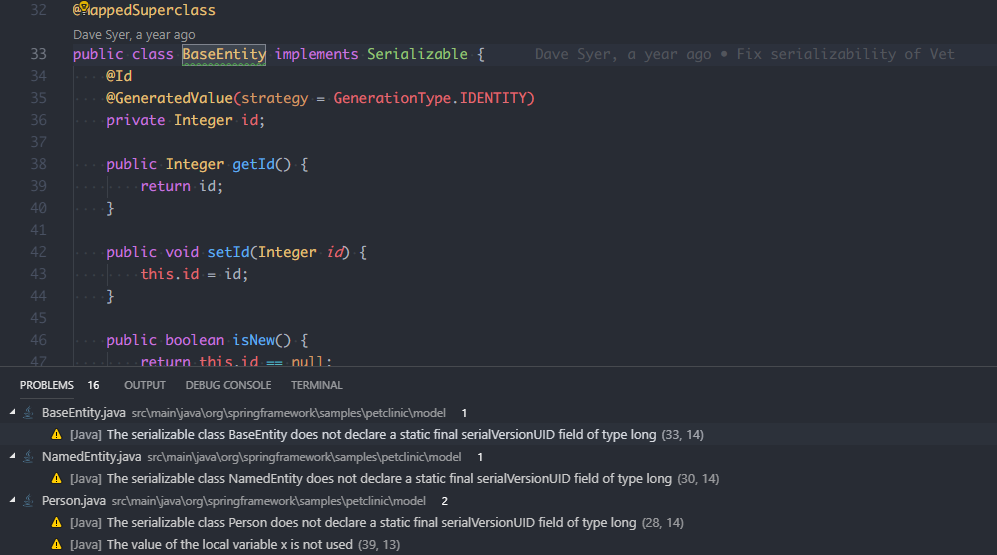The height and width of the screenshot is (555, 997).
Task: Open the DEBUG CONSOLE tab
Action: tap(228, 385)
